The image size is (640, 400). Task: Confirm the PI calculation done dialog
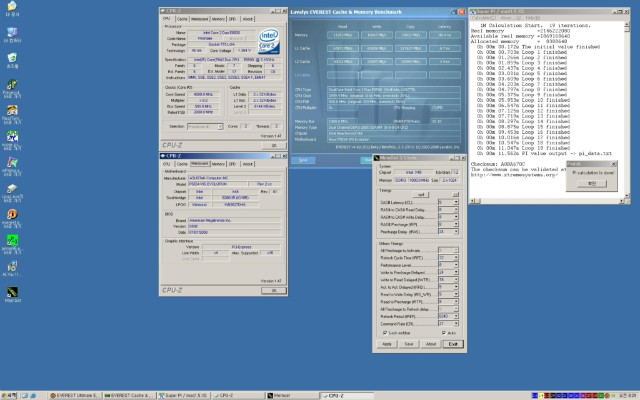(592, 184)
